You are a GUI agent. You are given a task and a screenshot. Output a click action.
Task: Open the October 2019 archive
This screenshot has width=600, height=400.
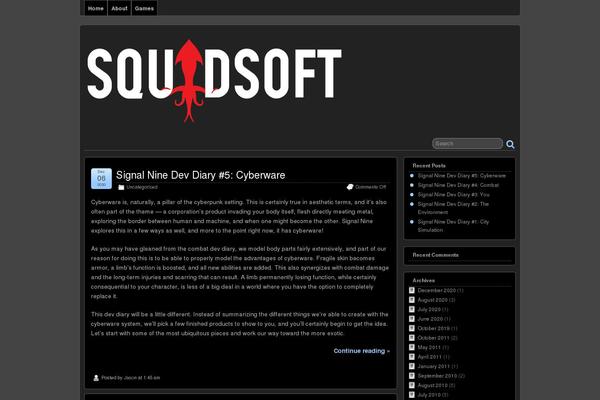click(x=434, y=328)
